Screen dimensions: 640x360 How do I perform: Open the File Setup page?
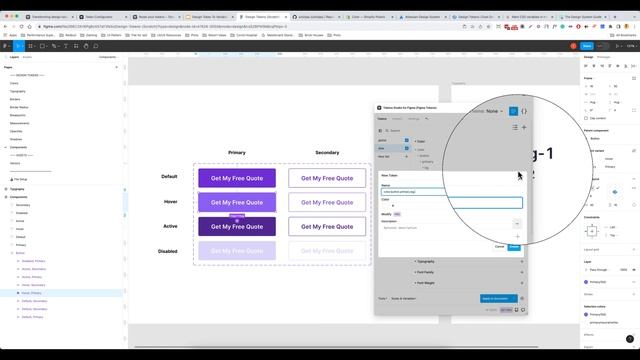19,179
